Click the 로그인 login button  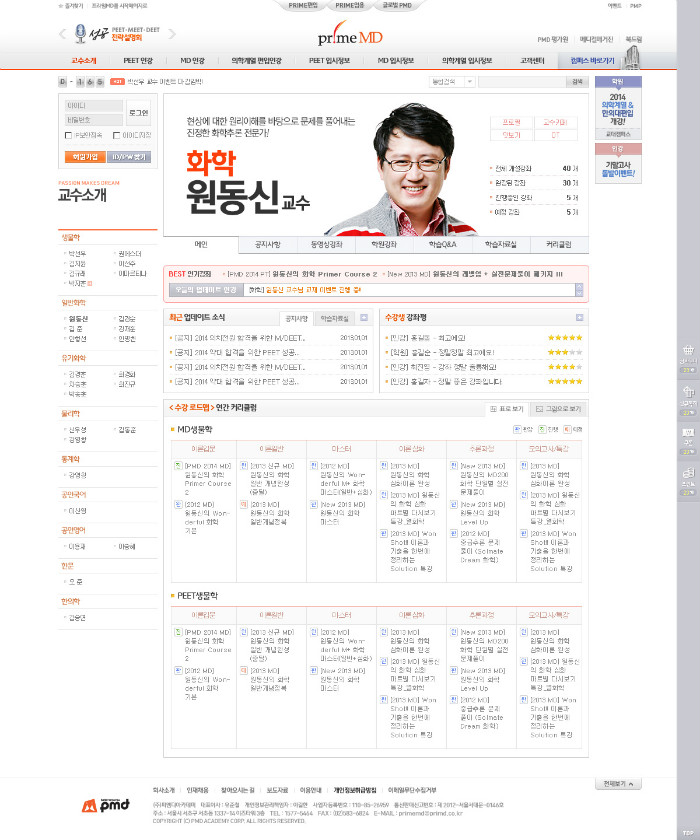coord(139,112)
